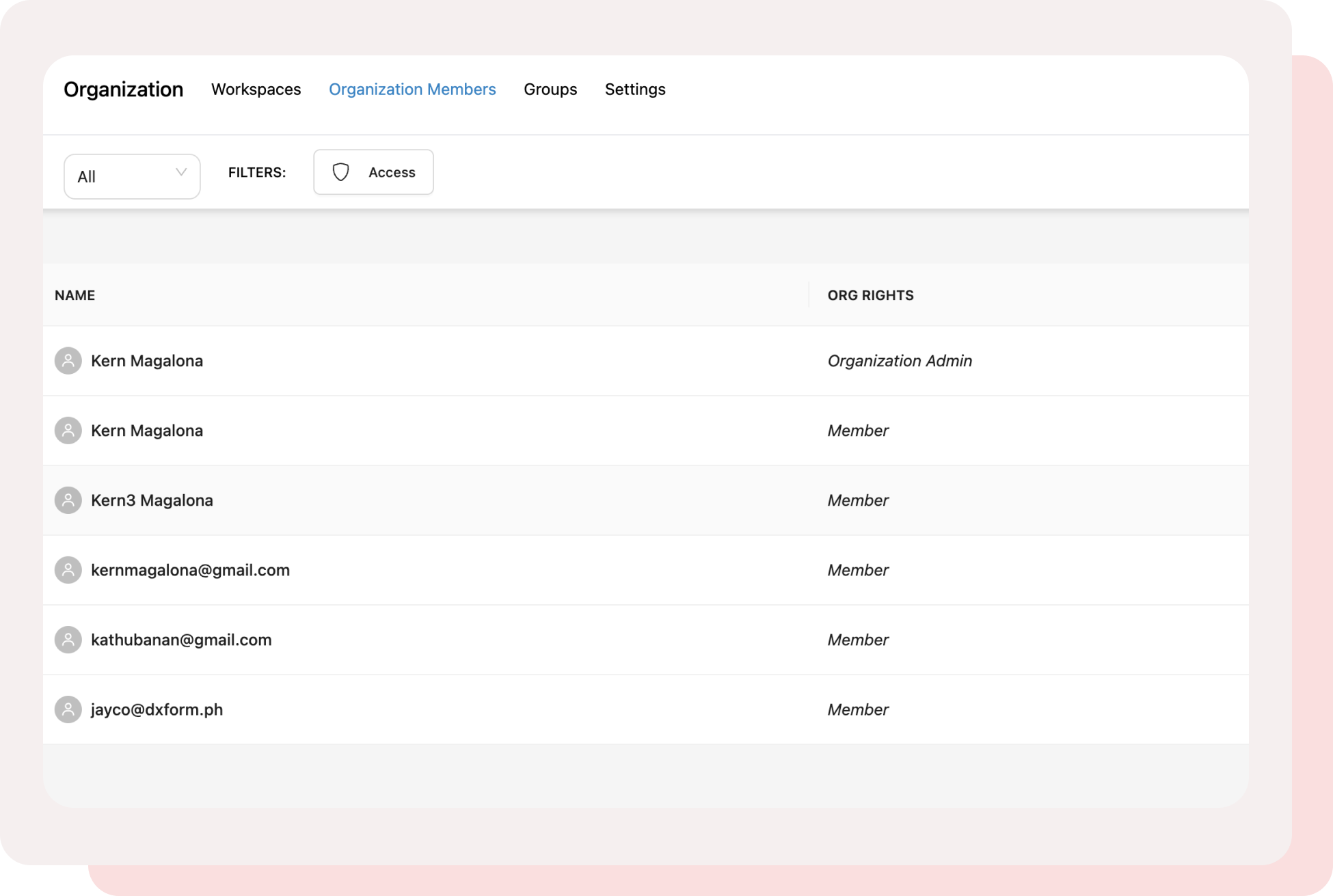Open the Settings tab
1333x896 pixels.
[635, 90]
